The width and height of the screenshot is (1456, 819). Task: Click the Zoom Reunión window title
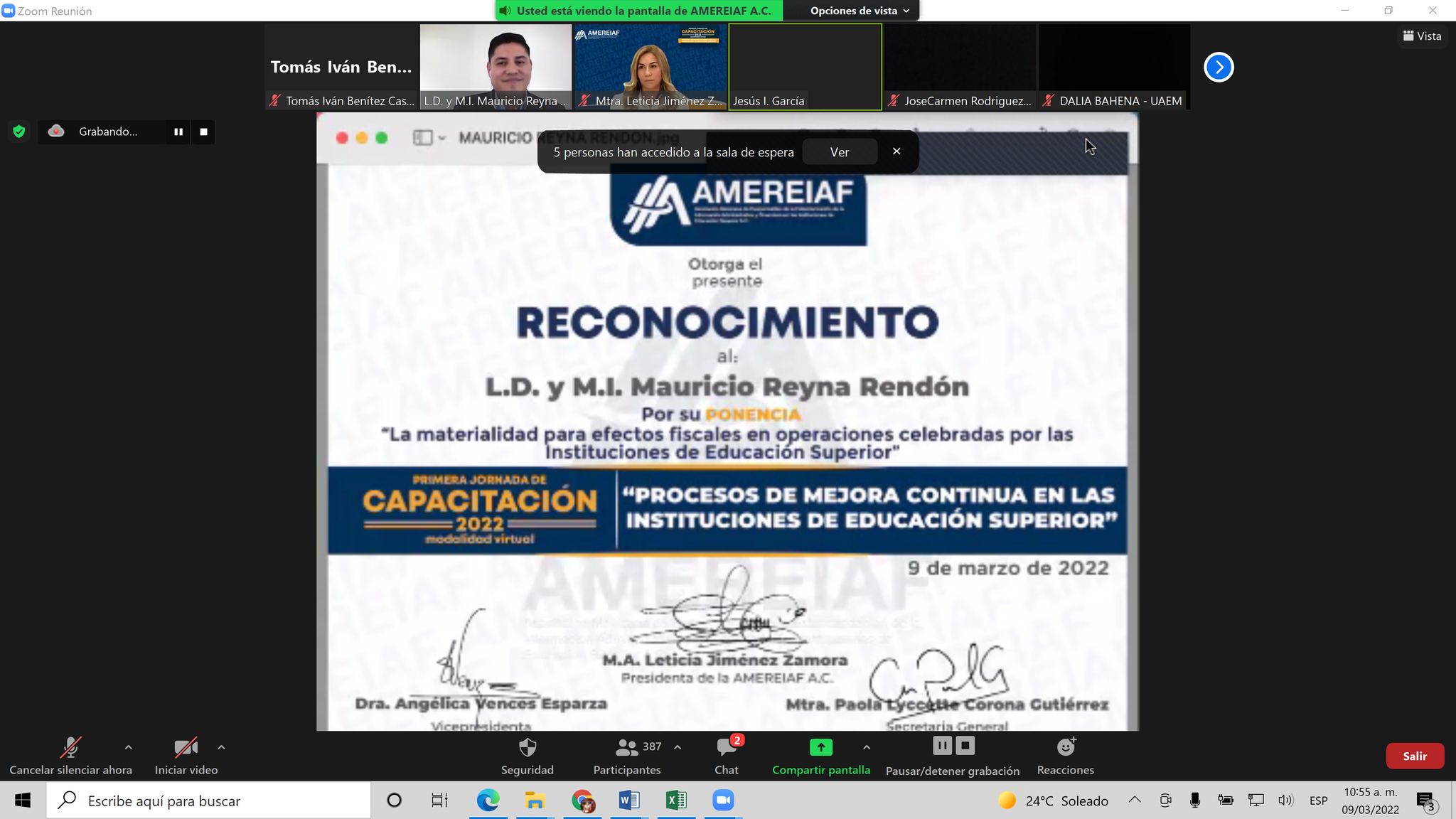[55, 11]
